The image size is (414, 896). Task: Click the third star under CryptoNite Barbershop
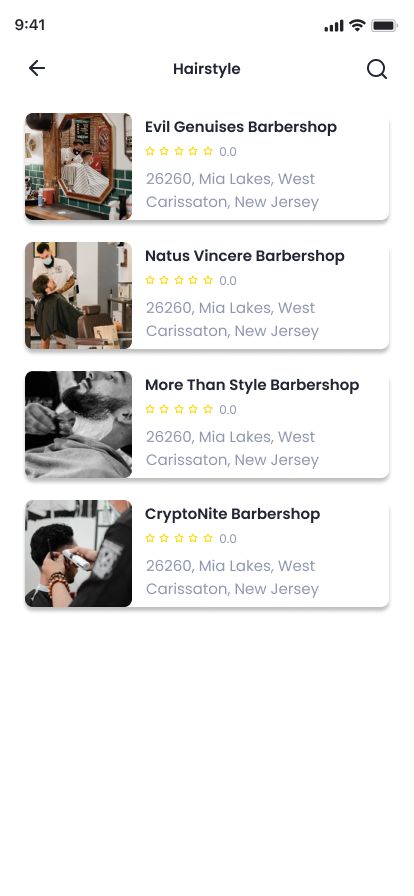point(179,538)
